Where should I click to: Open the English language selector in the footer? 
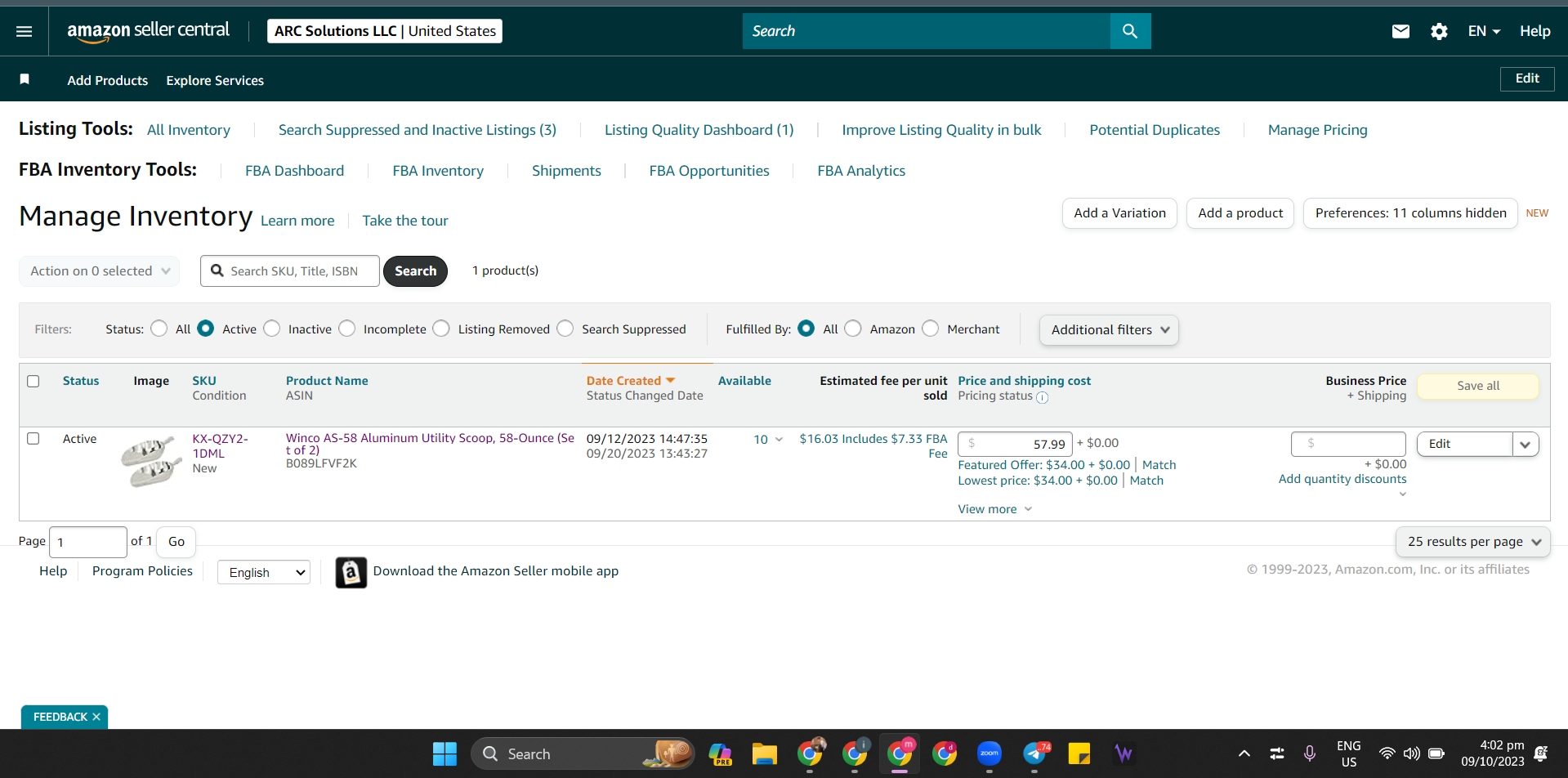coord(264,572)
